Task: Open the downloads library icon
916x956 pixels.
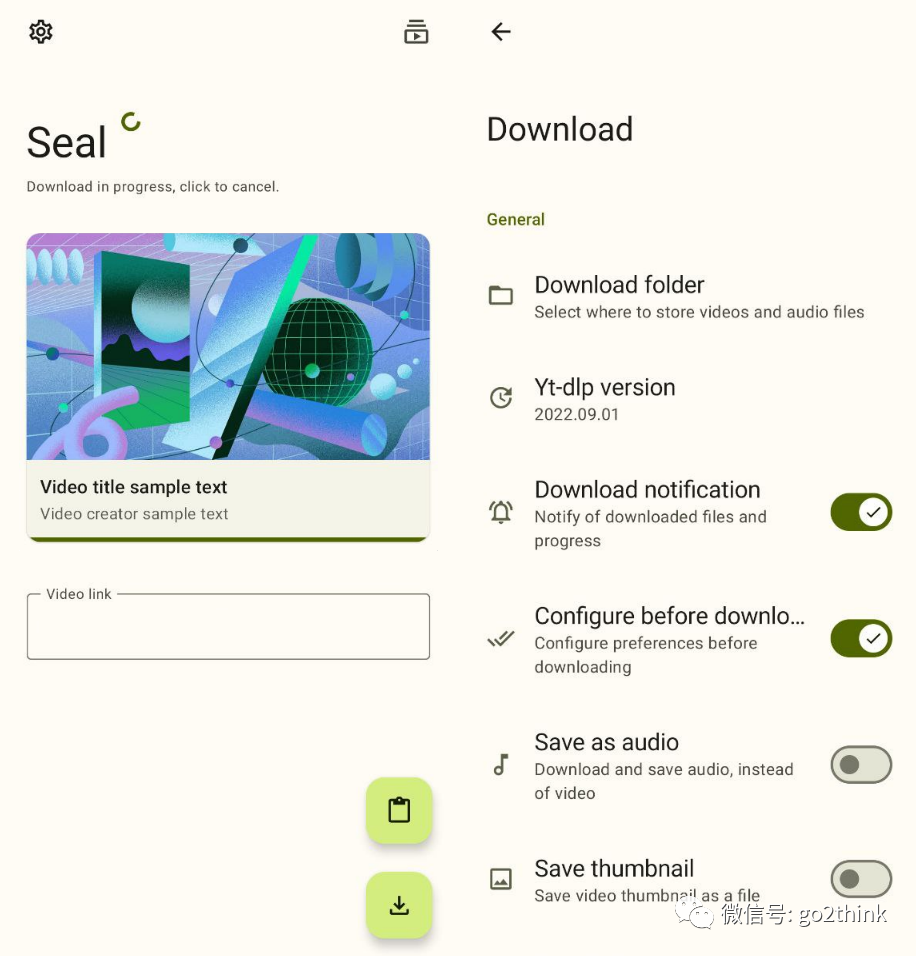Action: [416, 32]
